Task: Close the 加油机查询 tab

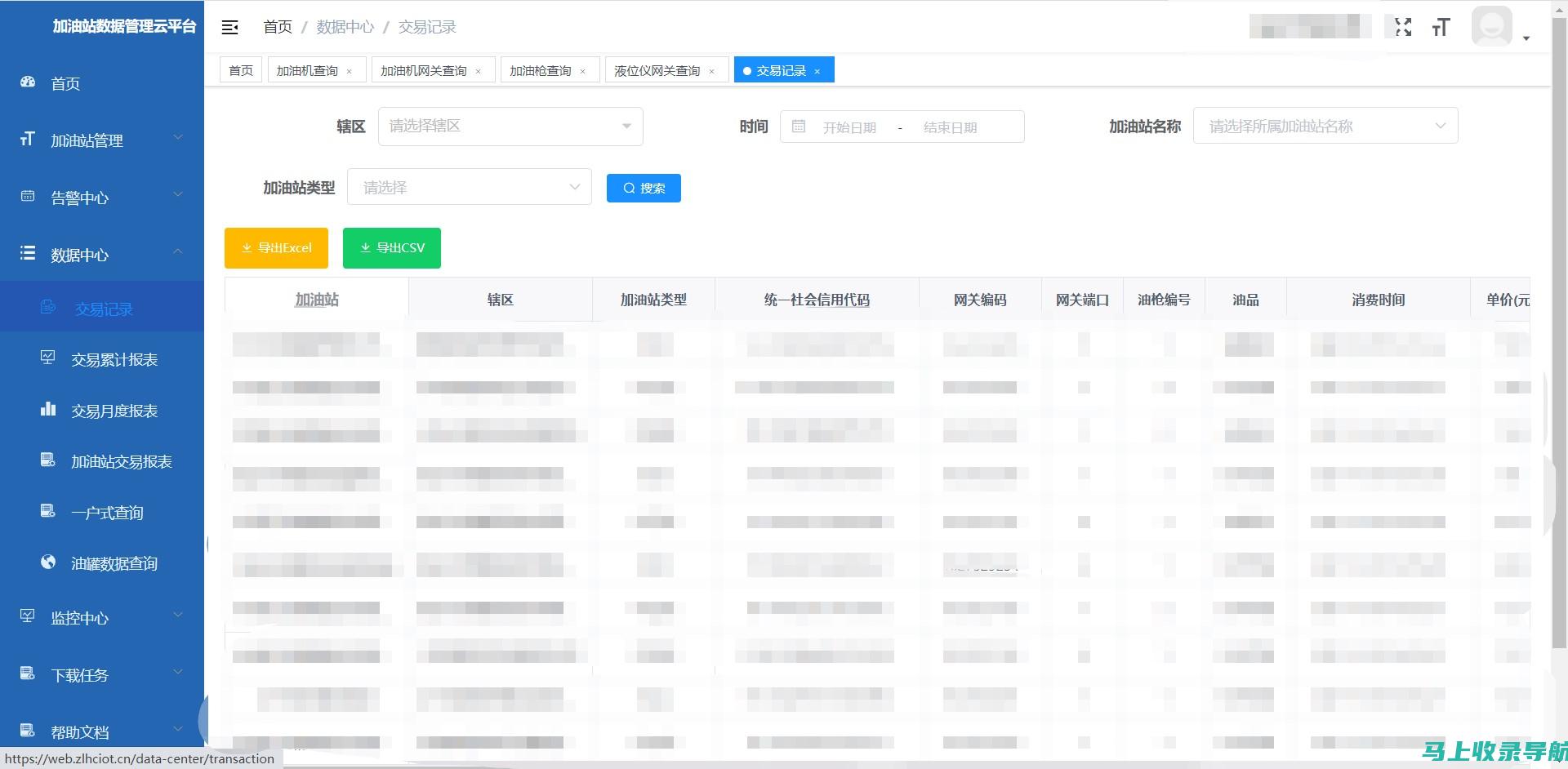Action: pyautogui.click(x=350, y=72)
